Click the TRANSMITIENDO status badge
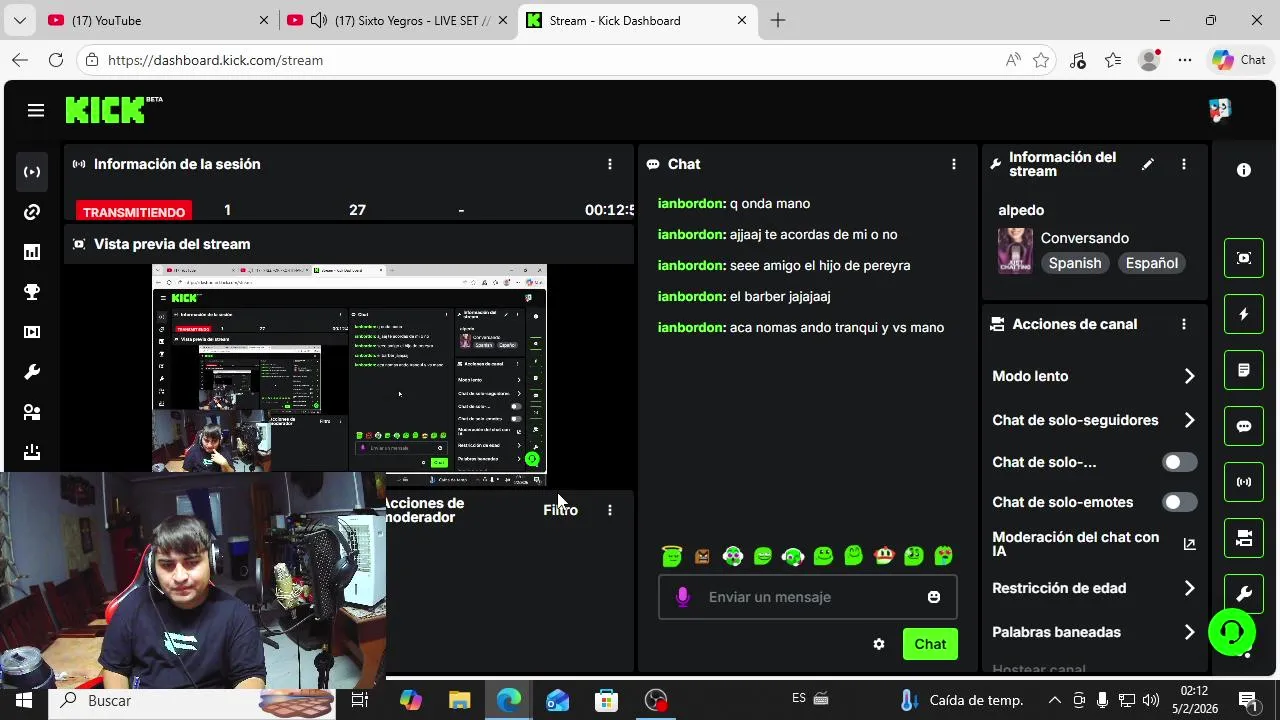The height and width of the screenshot is (720, 1280). coord(134,212)
